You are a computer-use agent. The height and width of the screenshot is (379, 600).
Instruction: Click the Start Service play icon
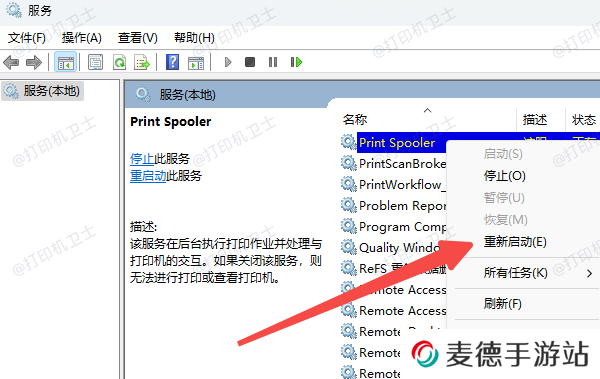tap(228, 62)
